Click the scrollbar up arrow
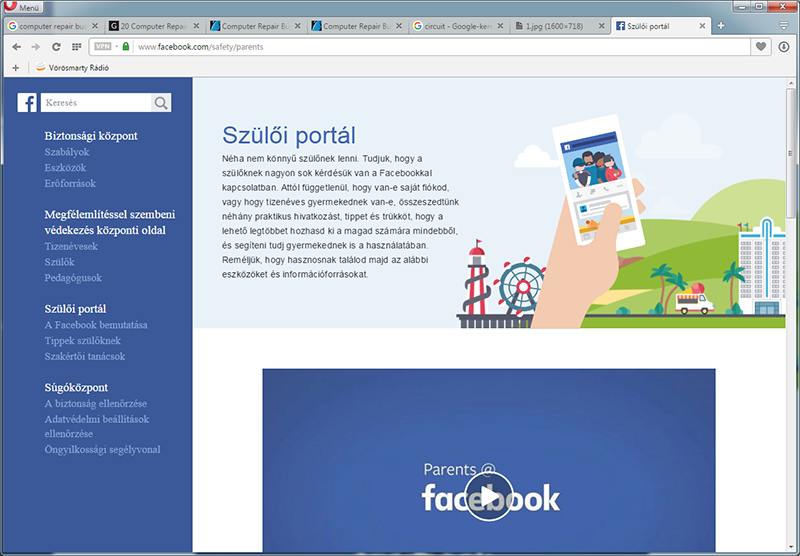800x556 pixels. click(x=791, y=83)
